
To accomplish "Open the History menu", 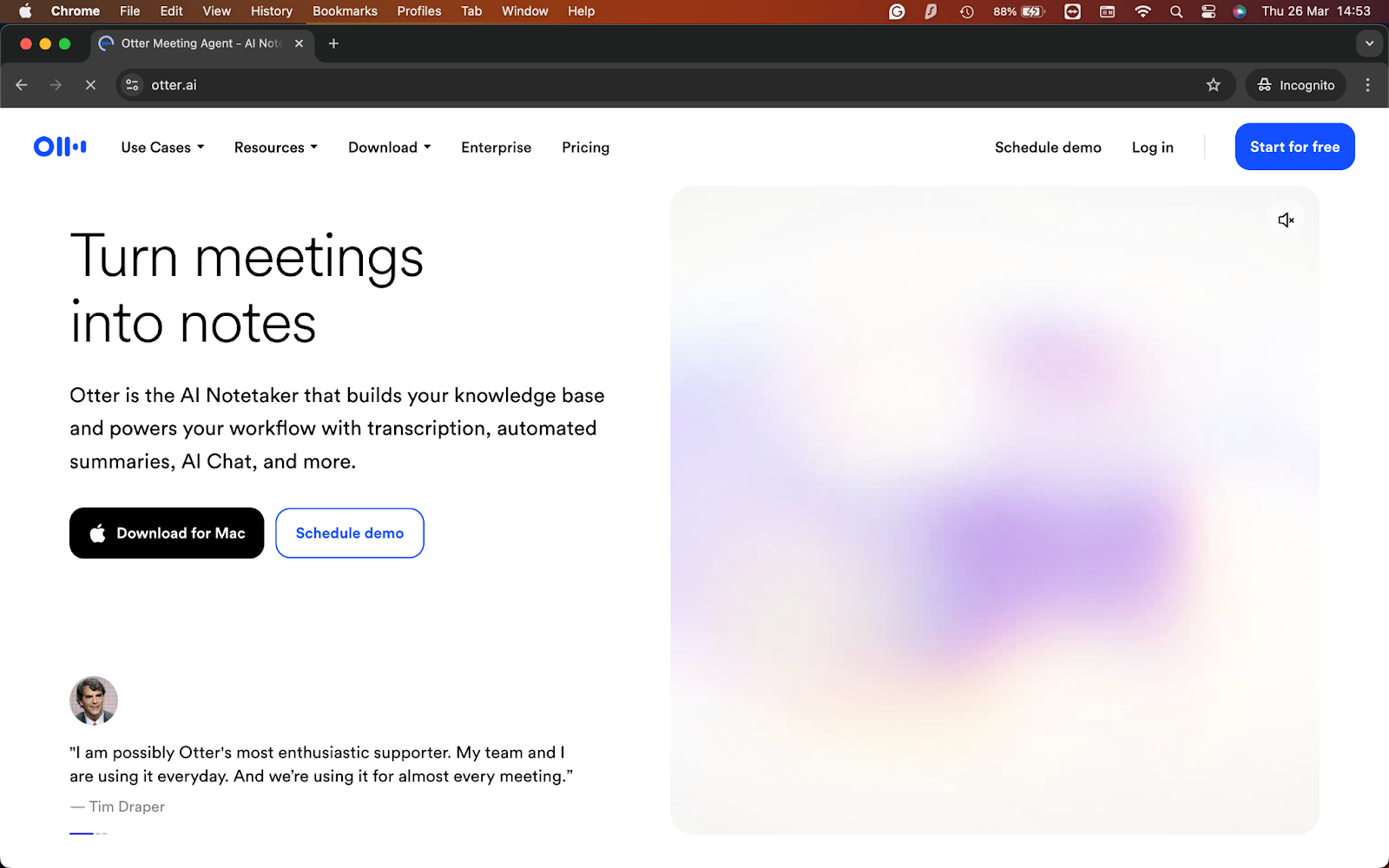I will coord(272,11).
